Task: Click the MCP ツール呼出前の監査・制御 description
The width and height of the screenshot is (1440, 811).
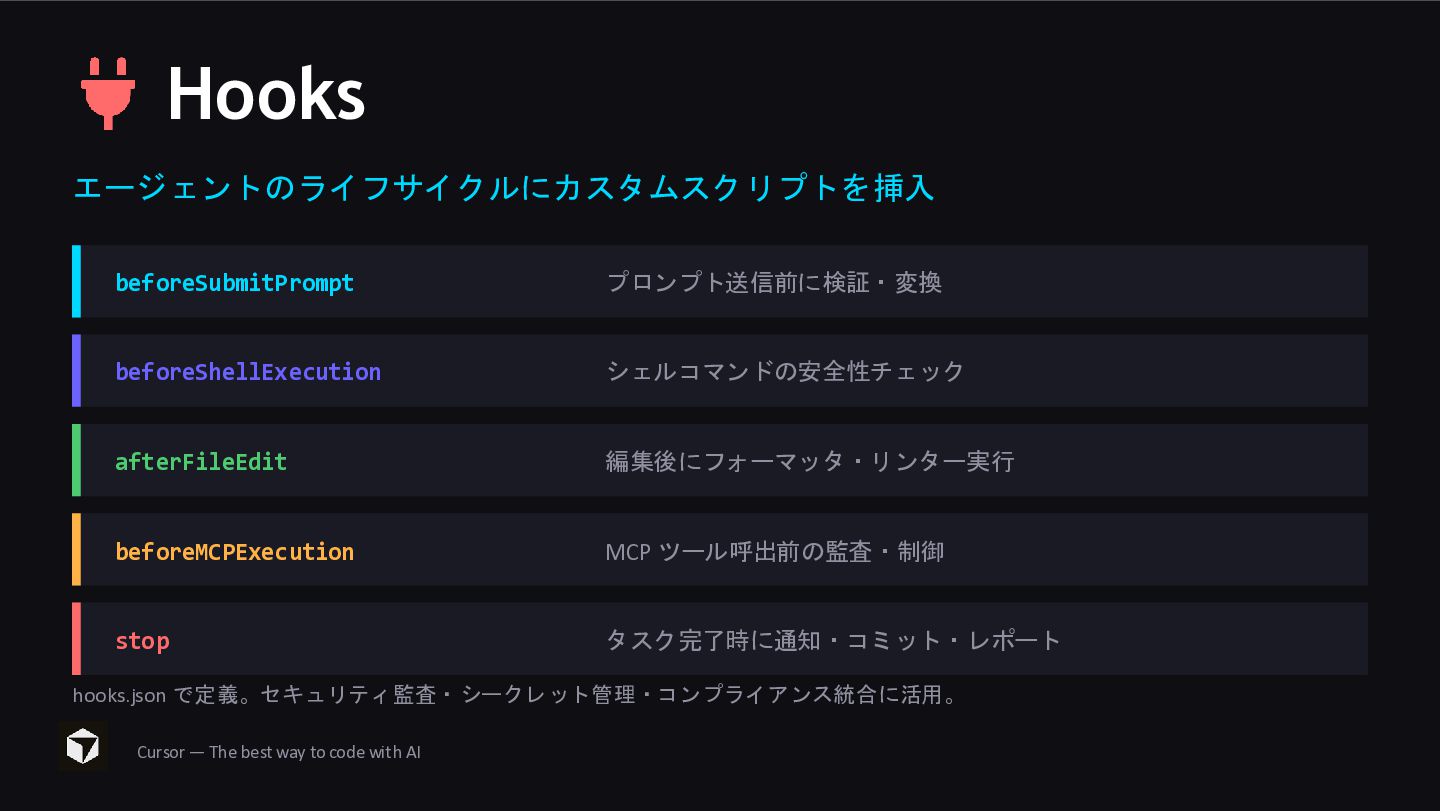Action: pos(775,552)
